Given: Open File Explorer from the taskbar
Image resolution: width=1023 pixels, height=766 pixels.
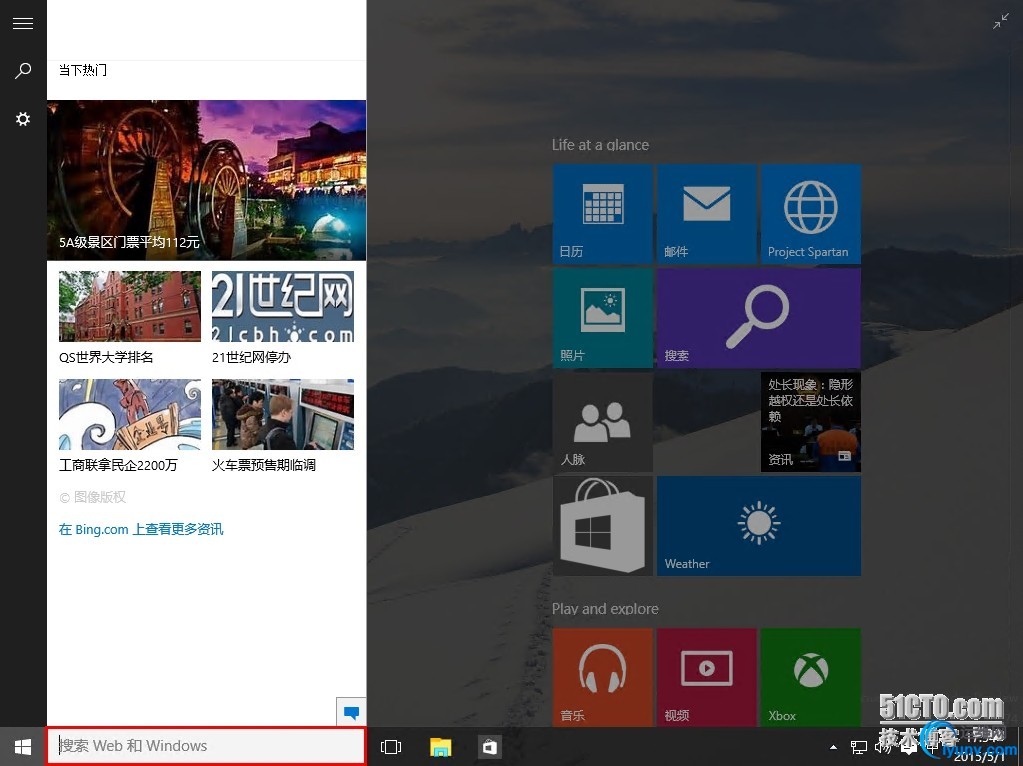Looking at the screenshot, I should [440, 746].
